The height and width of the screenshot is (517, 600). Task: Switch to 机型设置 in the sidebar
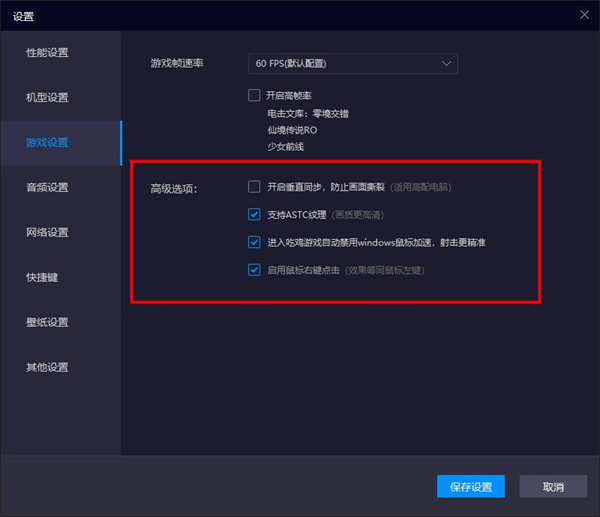[48, 97]
